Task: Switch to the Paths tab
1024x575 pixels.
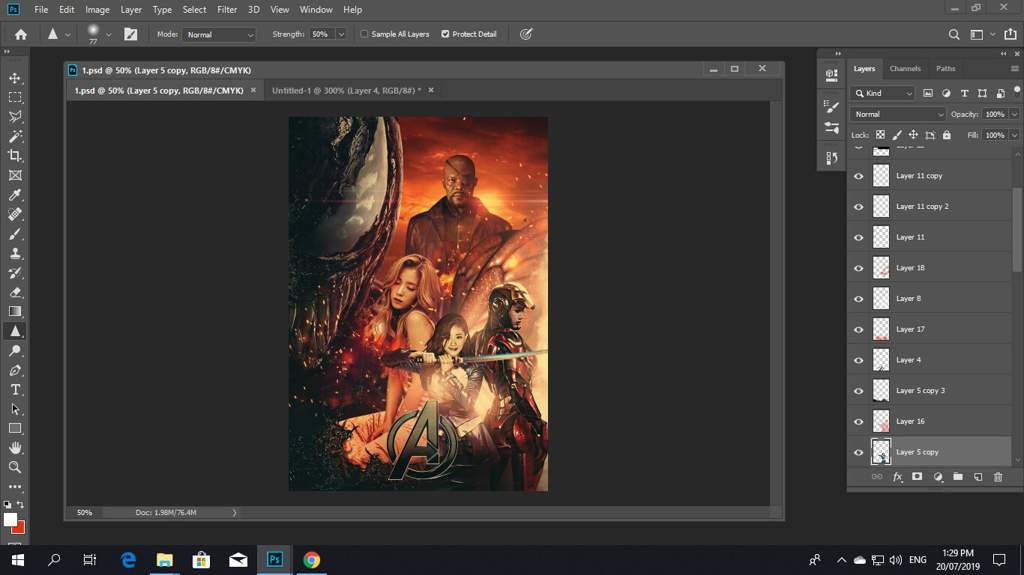Action: point(945,69)
